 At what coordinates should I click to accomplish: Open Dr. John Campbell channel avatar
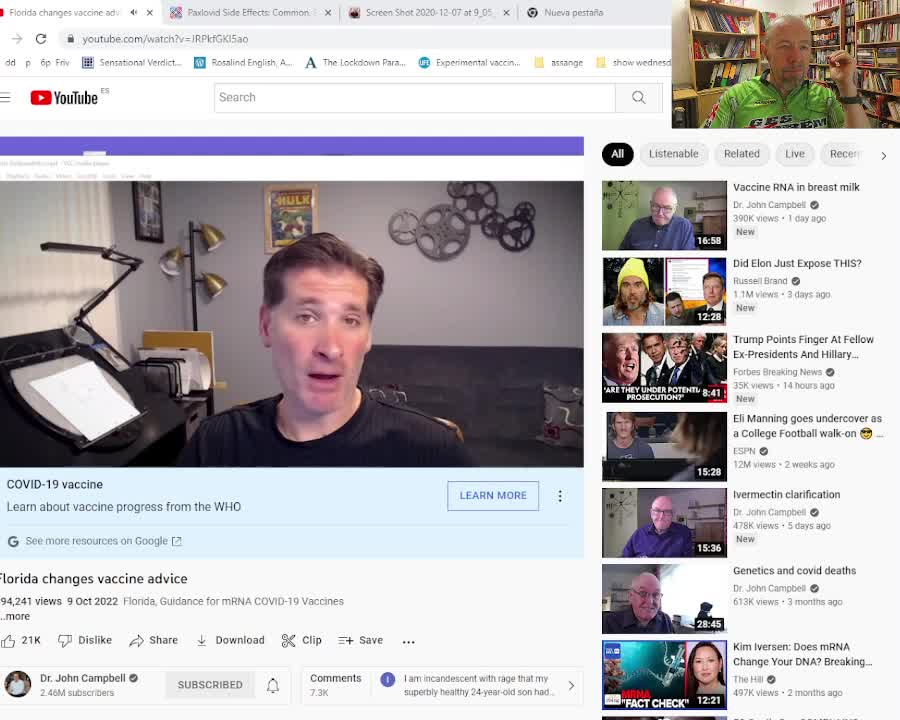[18, 684]
